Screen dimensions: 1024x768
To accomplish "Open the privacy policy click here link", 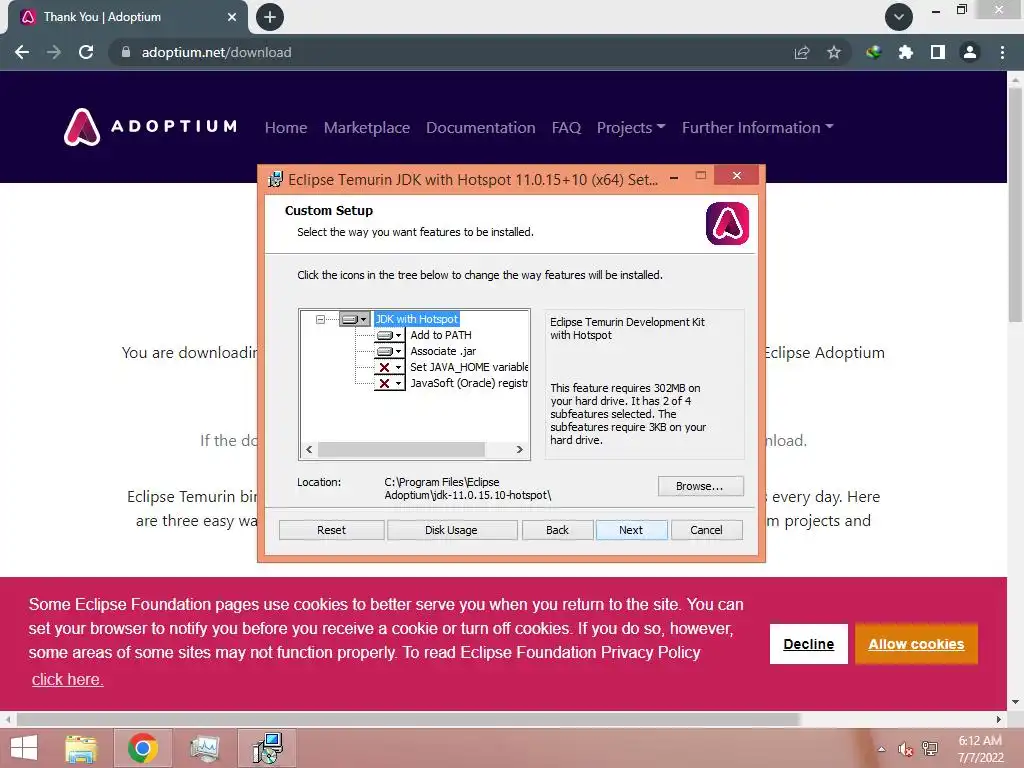I will 67,679.
